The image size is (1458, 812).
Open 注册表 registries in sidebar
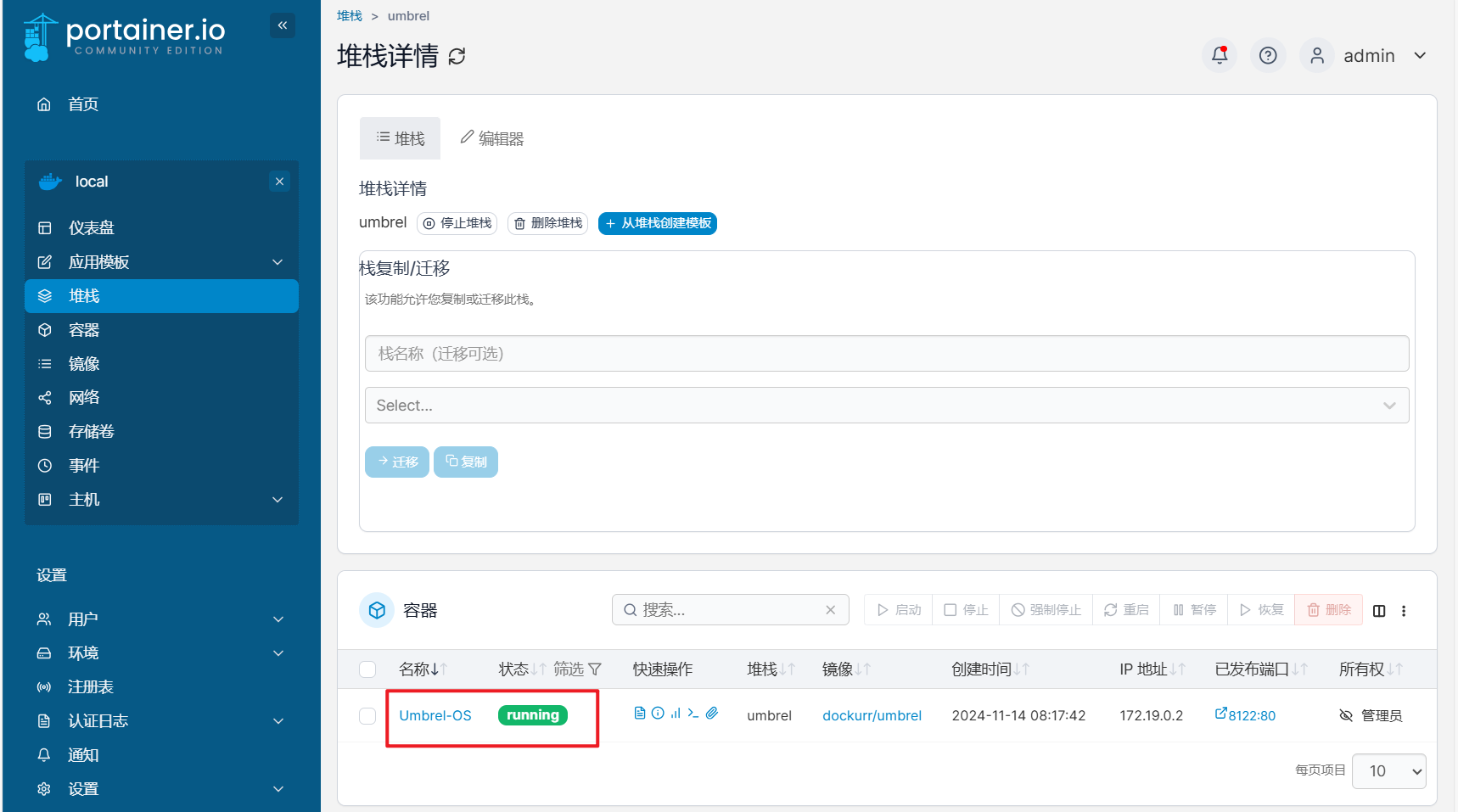(x=161, y=687)
